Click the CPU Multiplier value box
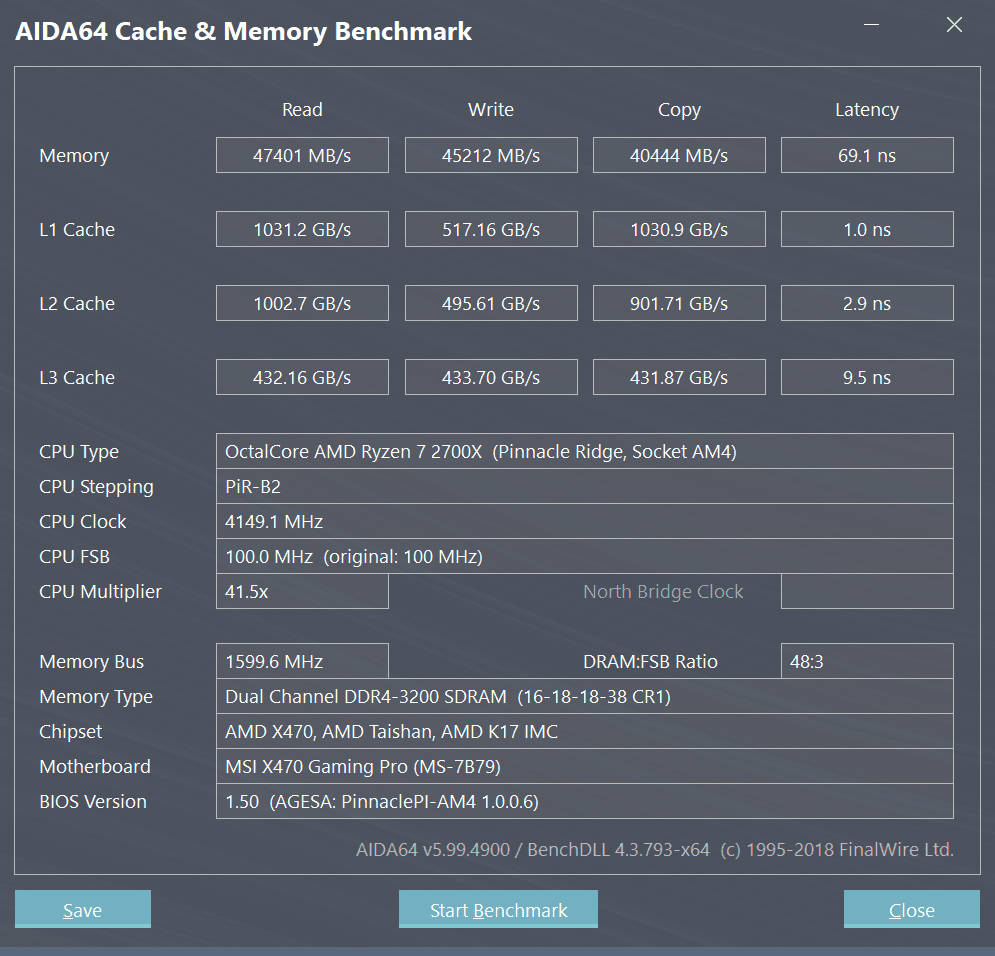Image resolution: width=995 pixels, height=956 pixels. (x=302, y=592)
